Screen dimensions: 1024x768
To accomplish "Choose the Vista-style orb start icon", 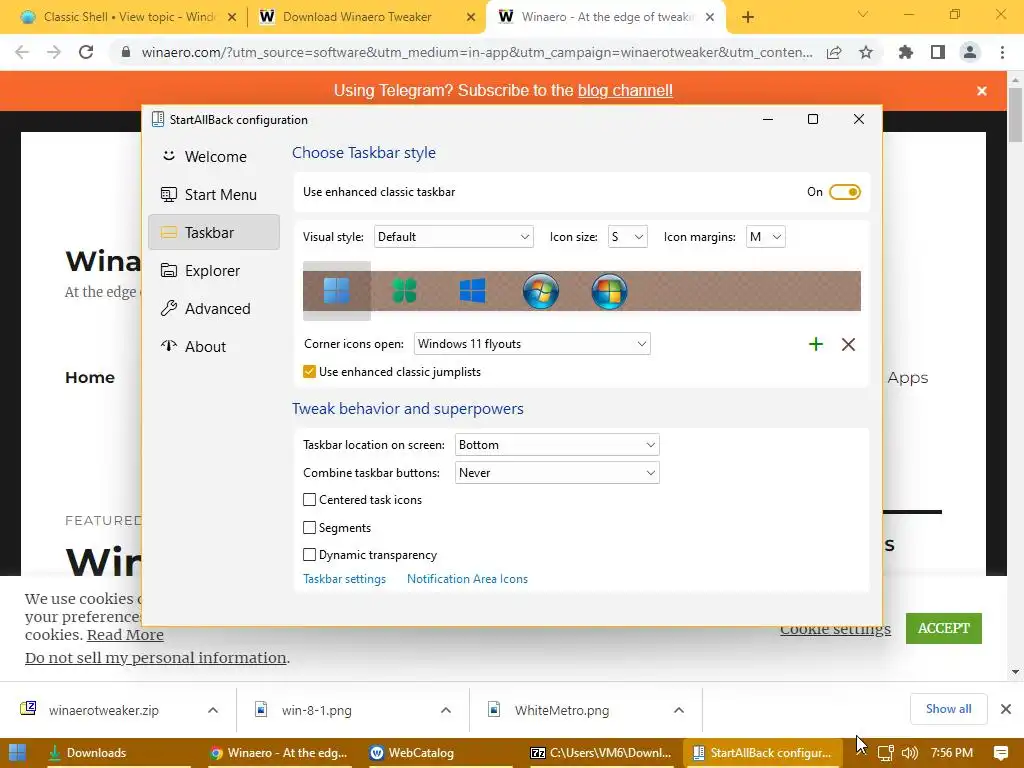I will (x=609, y=291).
